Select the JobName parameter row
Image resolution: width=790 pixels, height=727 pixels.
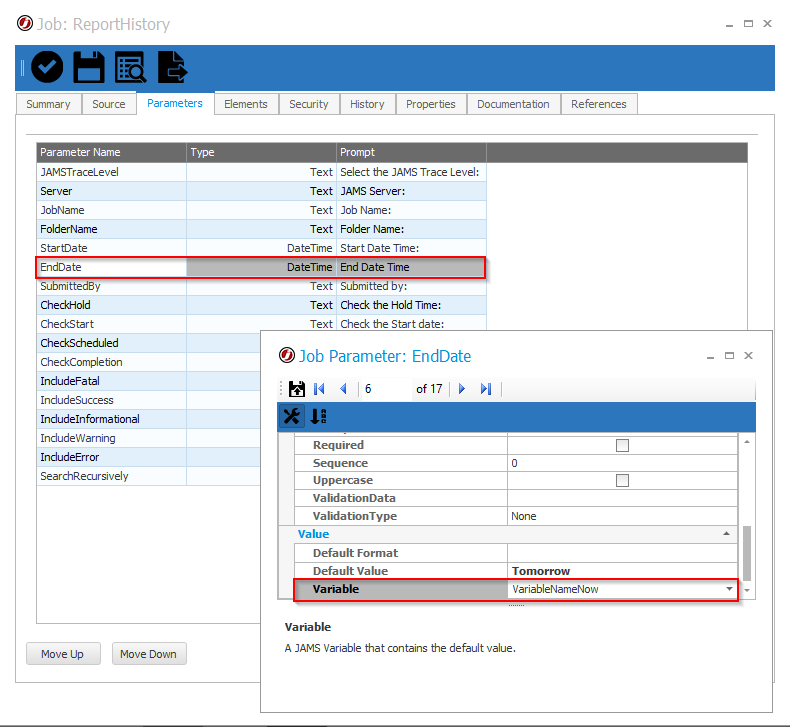[x=261, y=210]
